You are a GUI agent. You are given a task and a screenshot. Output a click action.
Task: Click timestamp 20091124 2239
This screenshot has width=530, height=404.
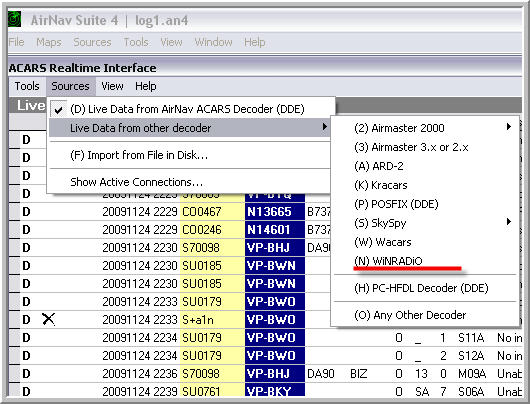pos(140,391)
